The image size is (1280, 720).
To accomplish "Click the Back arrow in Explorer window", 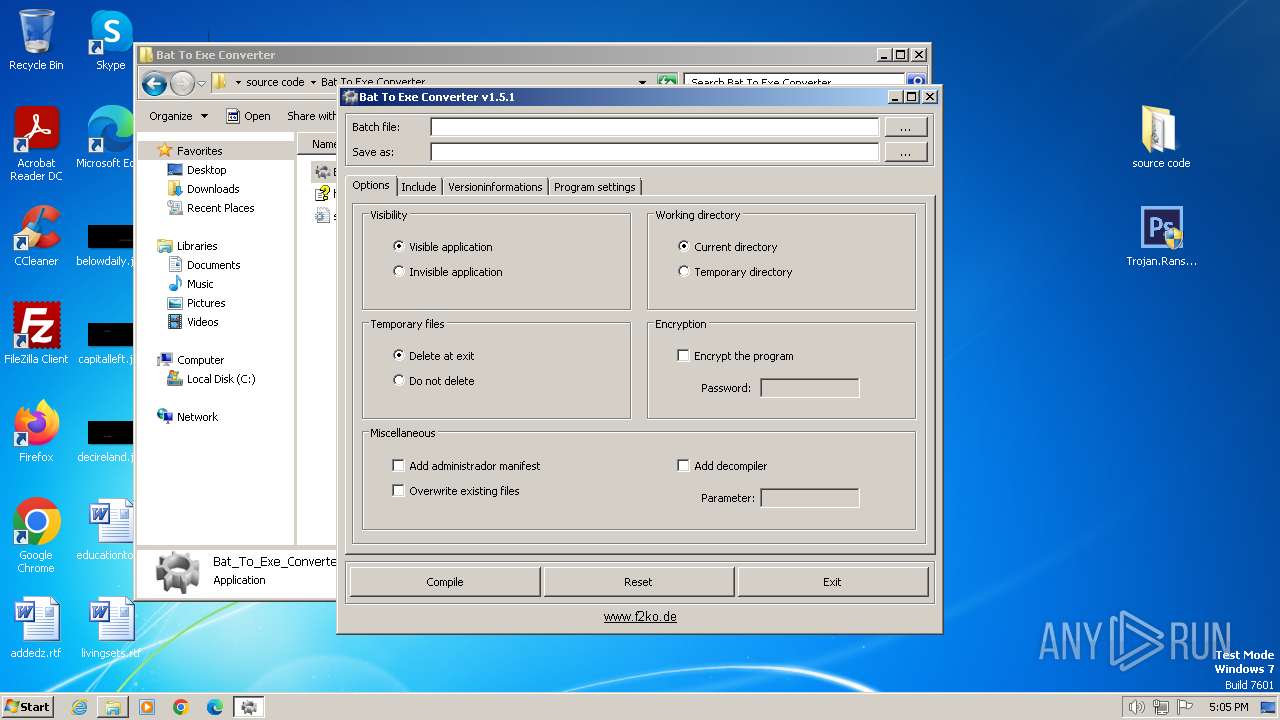I will tap(153, 83).
